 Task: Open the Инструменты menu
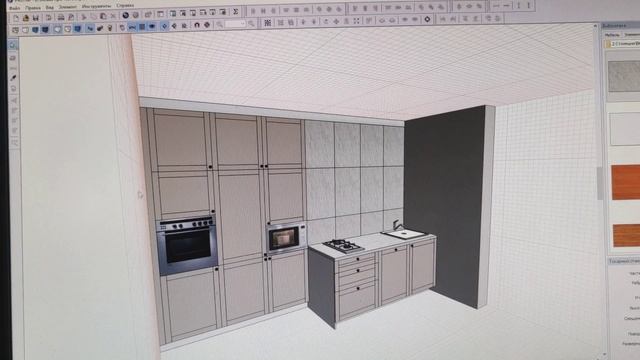coord(96,7)
